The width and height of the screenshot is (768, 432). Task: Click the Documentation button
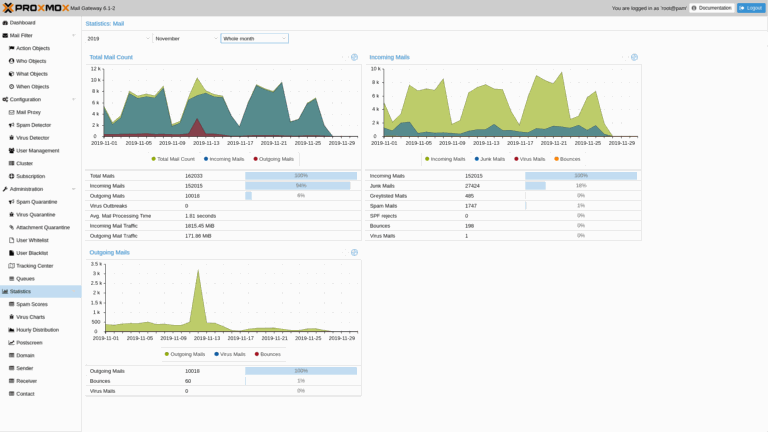pyautogui.click(x=712, y=8)
